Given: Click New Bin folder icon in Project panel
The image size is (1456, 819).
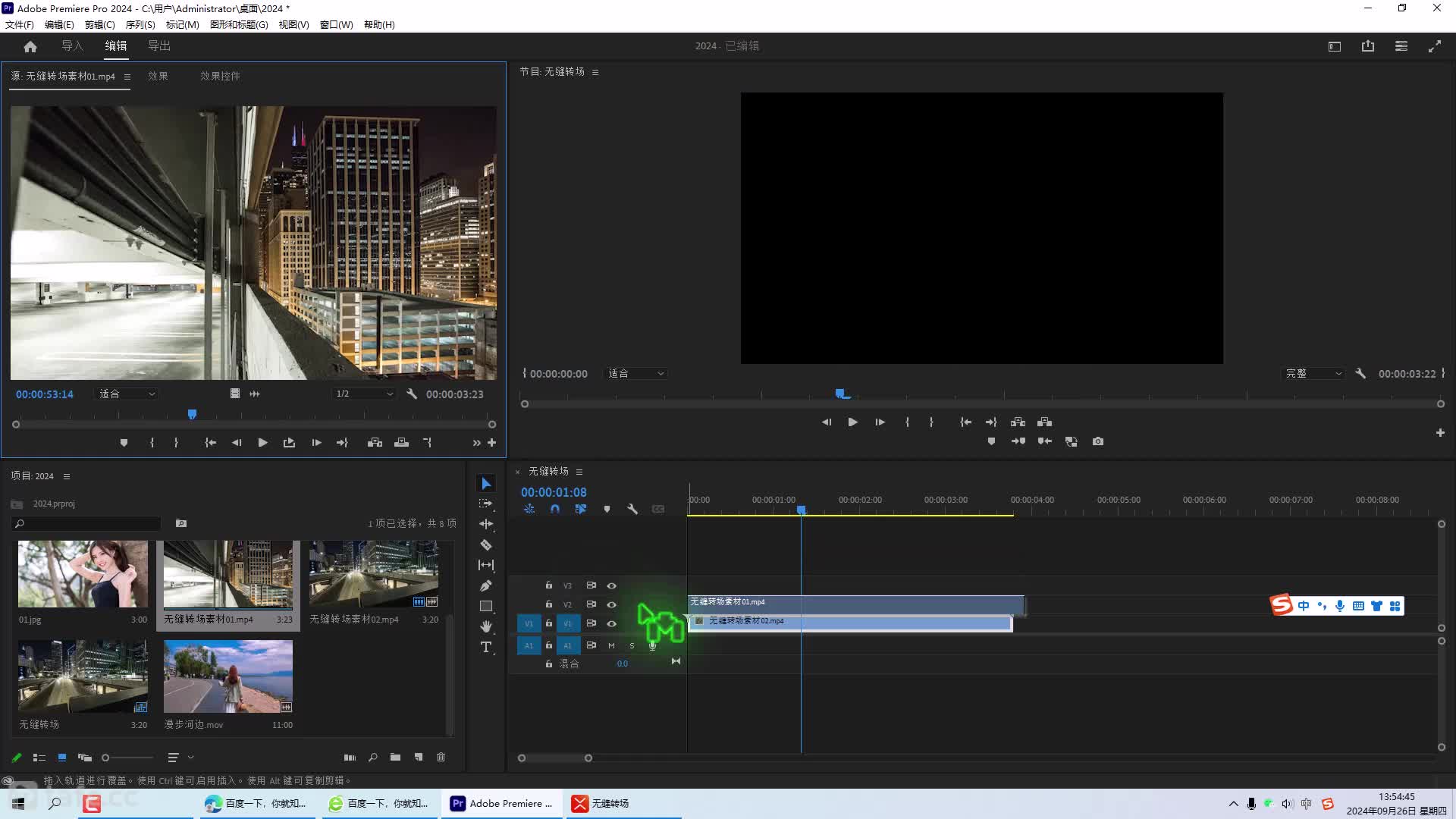Looking at the screenshot, I should click(395, 757).
